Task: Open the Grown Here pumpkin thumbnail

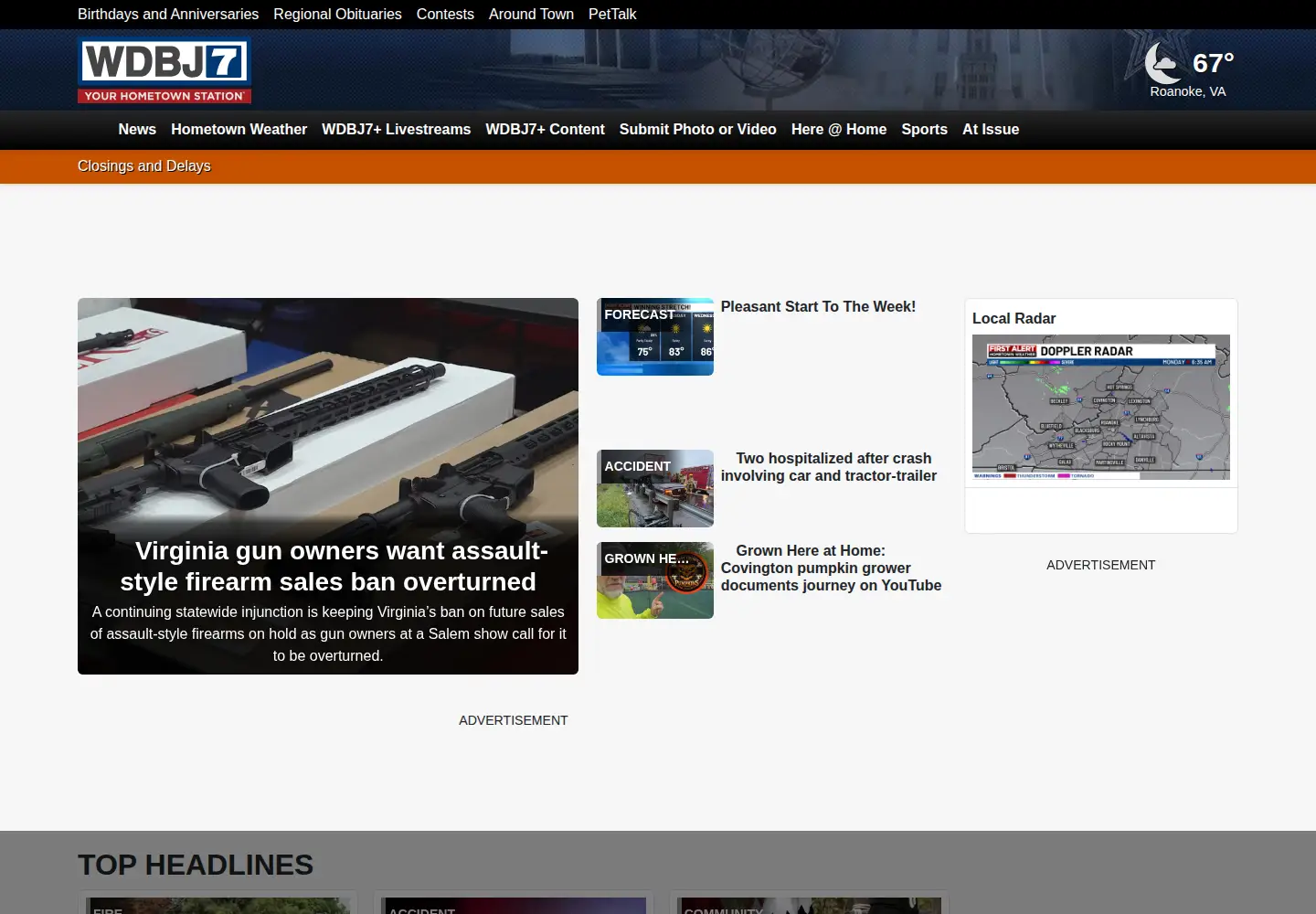Action: tap(655, 580)
